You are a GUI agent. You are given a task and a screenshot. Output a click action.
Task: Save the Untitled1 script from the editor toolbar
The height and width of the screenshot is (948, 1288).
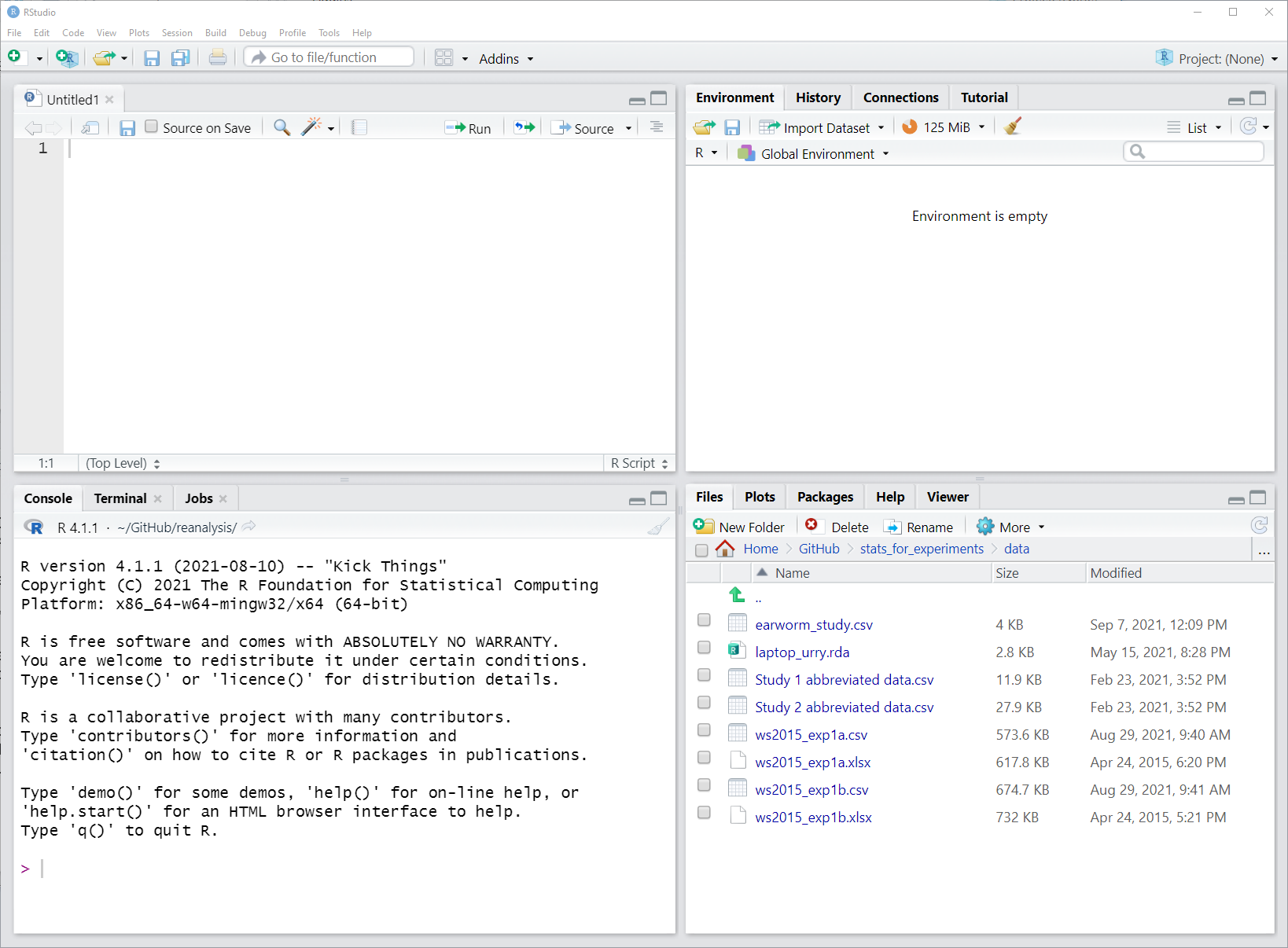[x=127, y=127]
